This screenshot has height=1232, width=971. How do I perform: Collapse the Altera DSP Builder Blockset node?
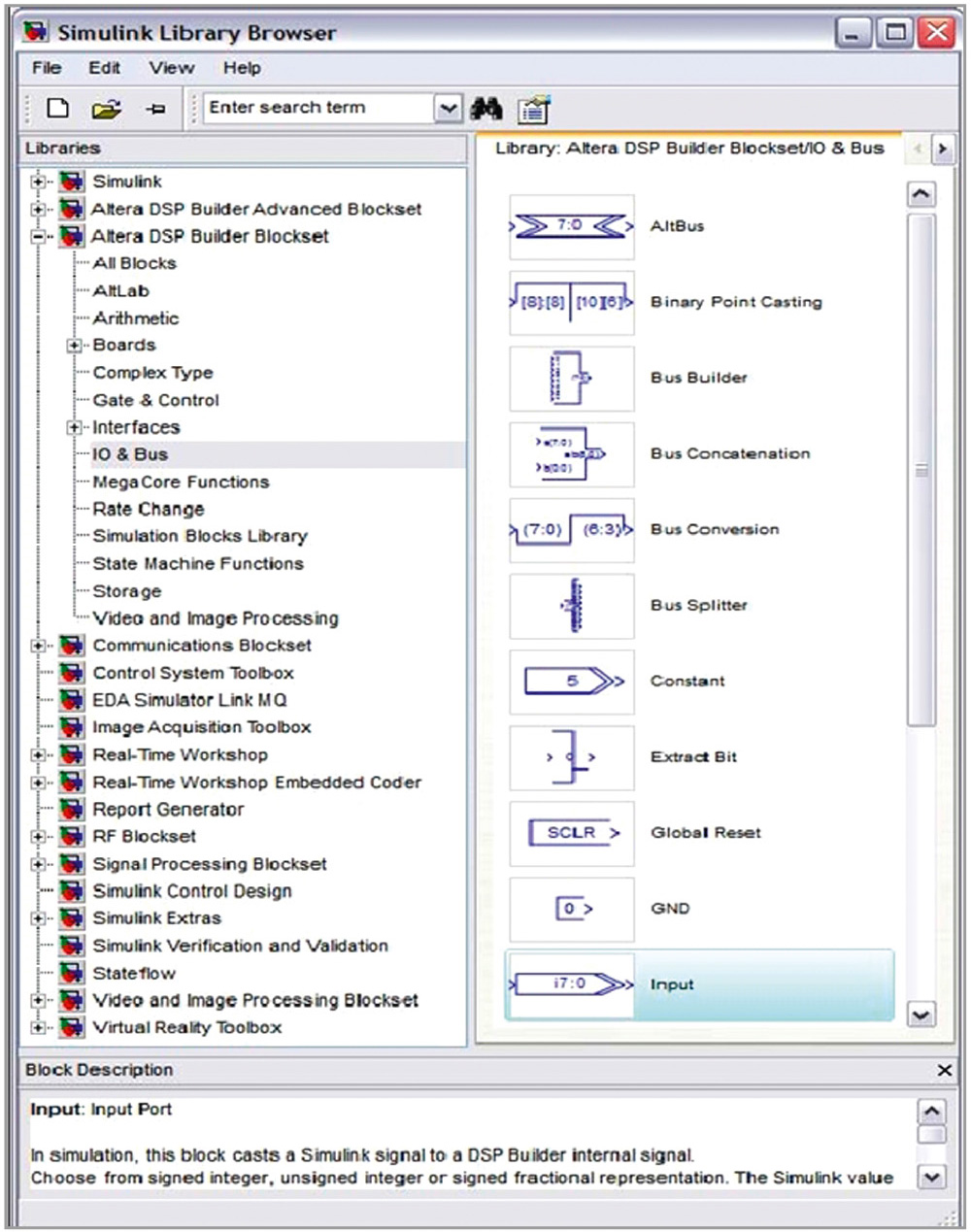[x=39, y=236]
